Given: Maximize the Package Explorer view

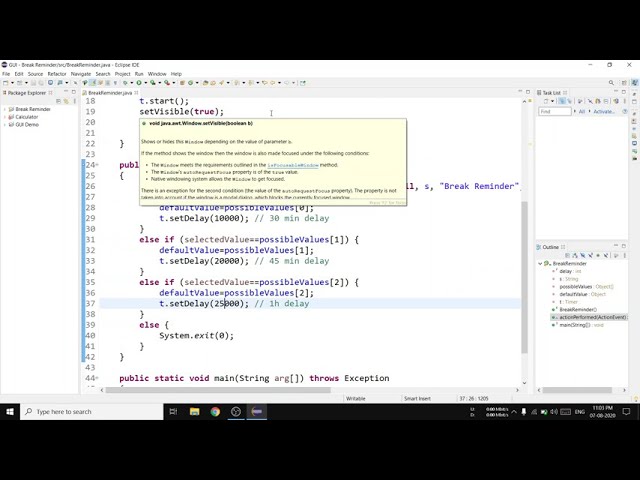Looking at the screenshot, I should pos(74,92).
